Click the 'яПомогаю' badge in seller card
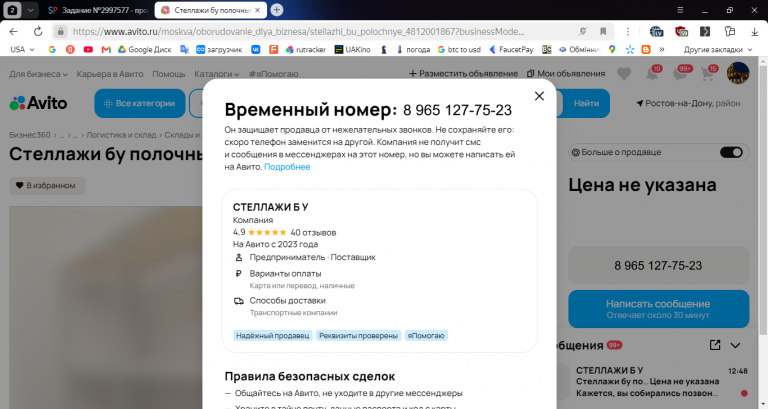This screenshot has height=409, width=768. [x=426, y=336]
